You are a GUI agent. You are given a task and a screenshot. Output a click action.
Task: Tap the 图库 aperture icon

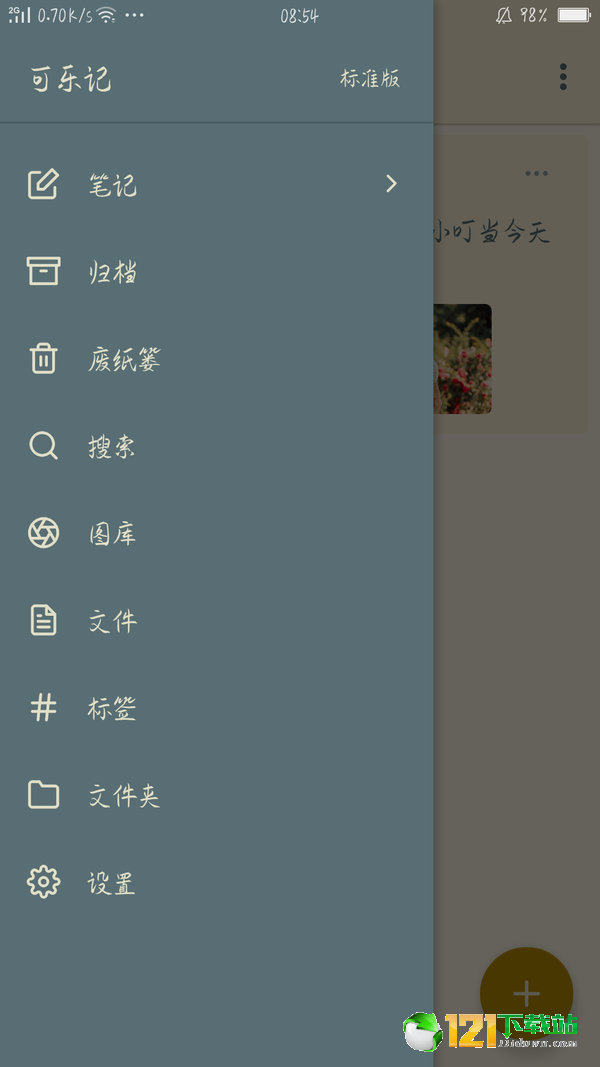(x=43, y=533)
